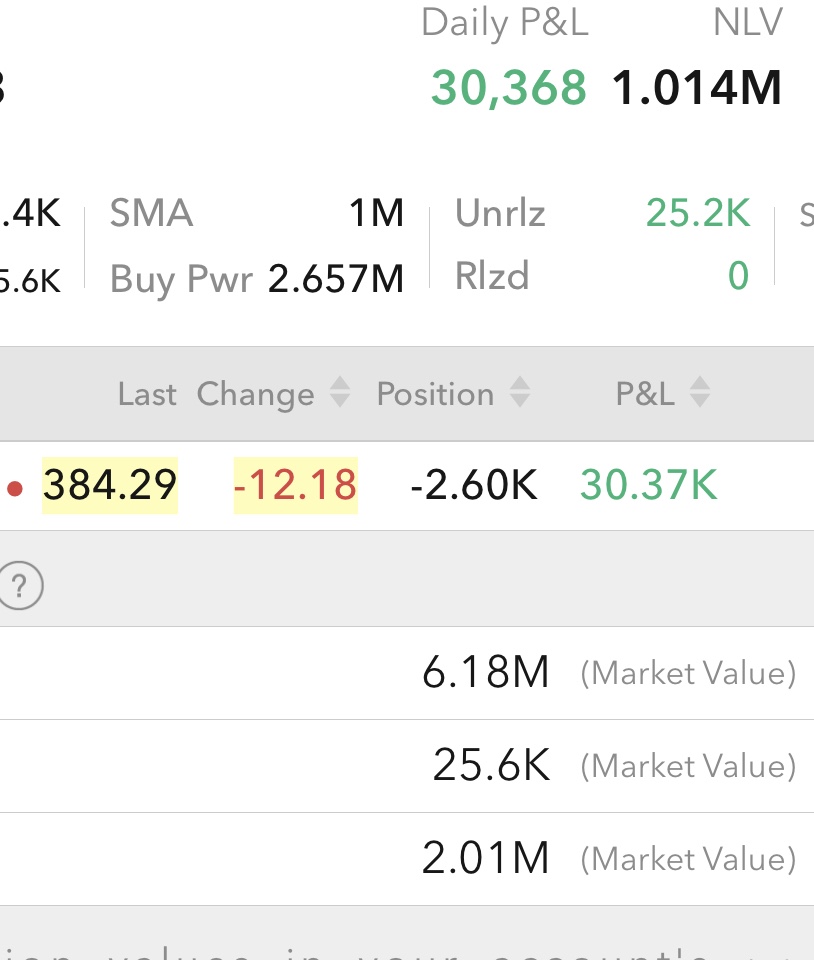Viewport: 814px width, 960px height.
Task: Sort by Position column arrows
Action: tap(519, 393)
